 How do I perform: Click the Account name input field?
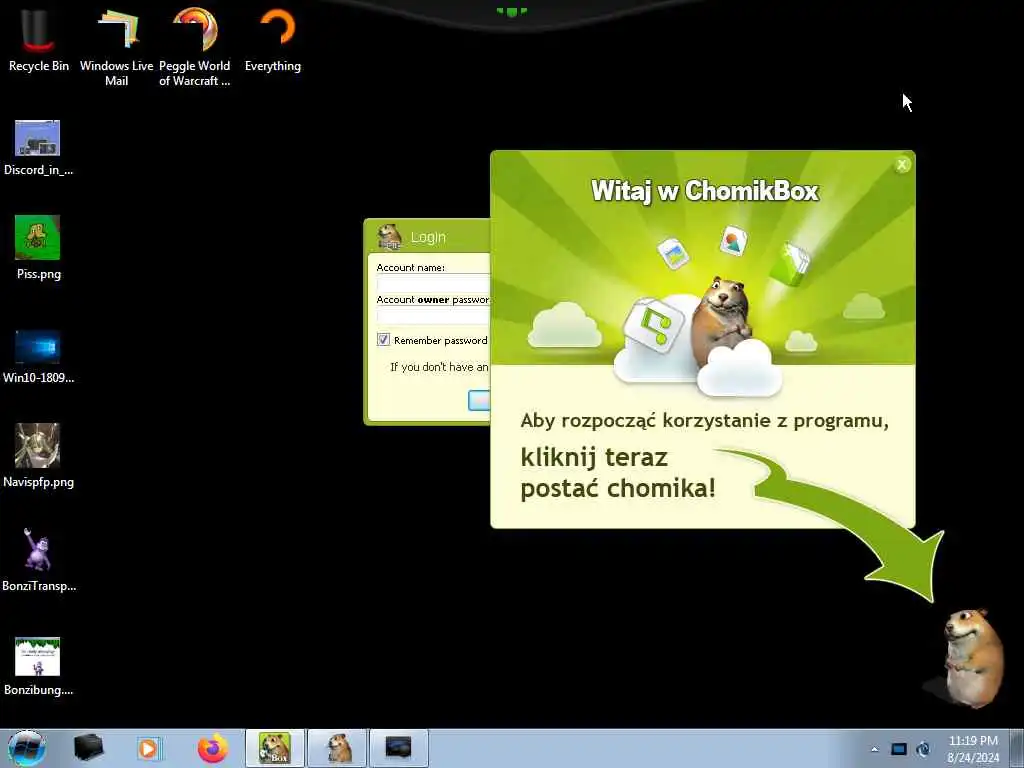[434, 283]
